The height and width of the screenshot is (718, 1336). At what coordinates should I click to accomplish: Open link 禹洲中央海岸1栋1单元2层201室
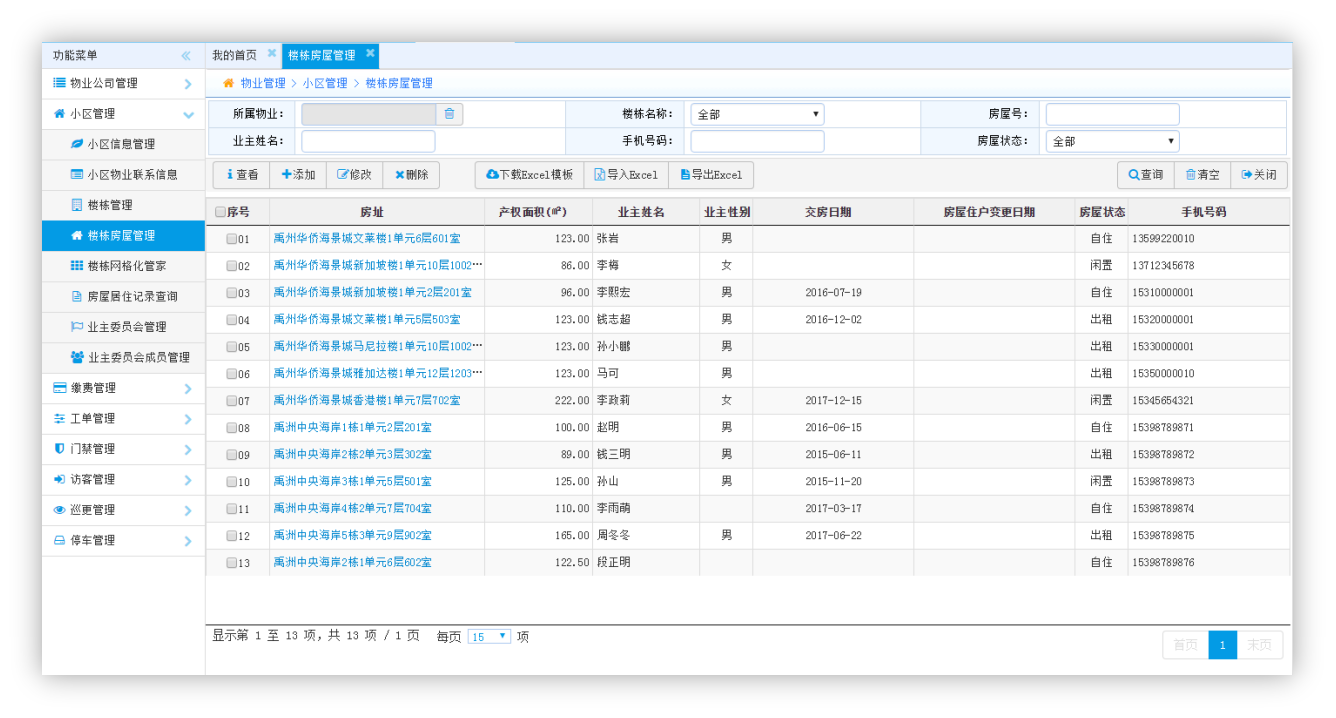(352, 428)
